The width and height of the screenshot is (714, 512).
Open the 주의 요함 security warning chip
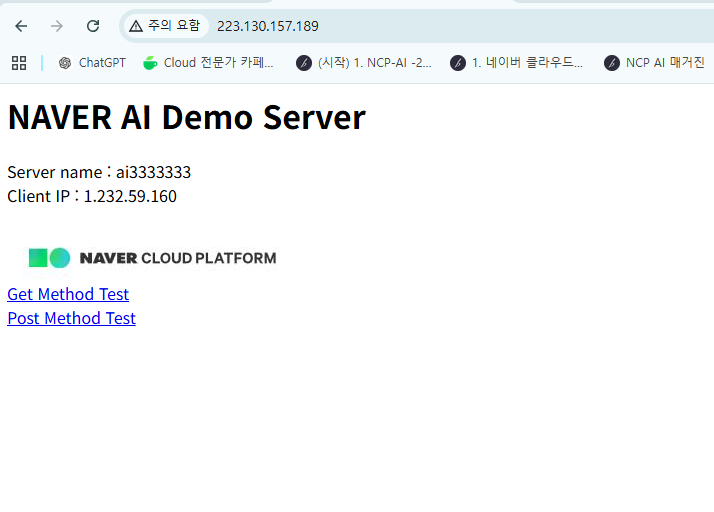click(x=165, y=26)
